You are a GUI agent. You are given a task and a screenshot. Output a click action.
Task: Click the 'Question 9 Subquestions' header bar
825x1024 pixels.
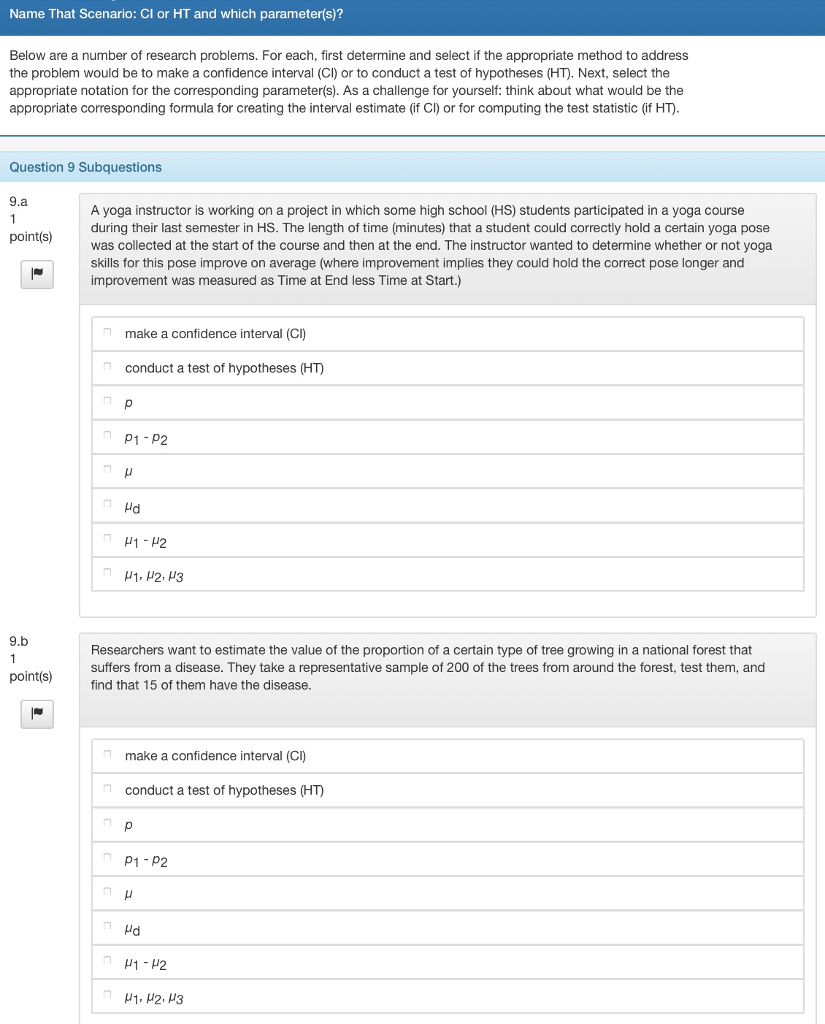pos(412,167)
